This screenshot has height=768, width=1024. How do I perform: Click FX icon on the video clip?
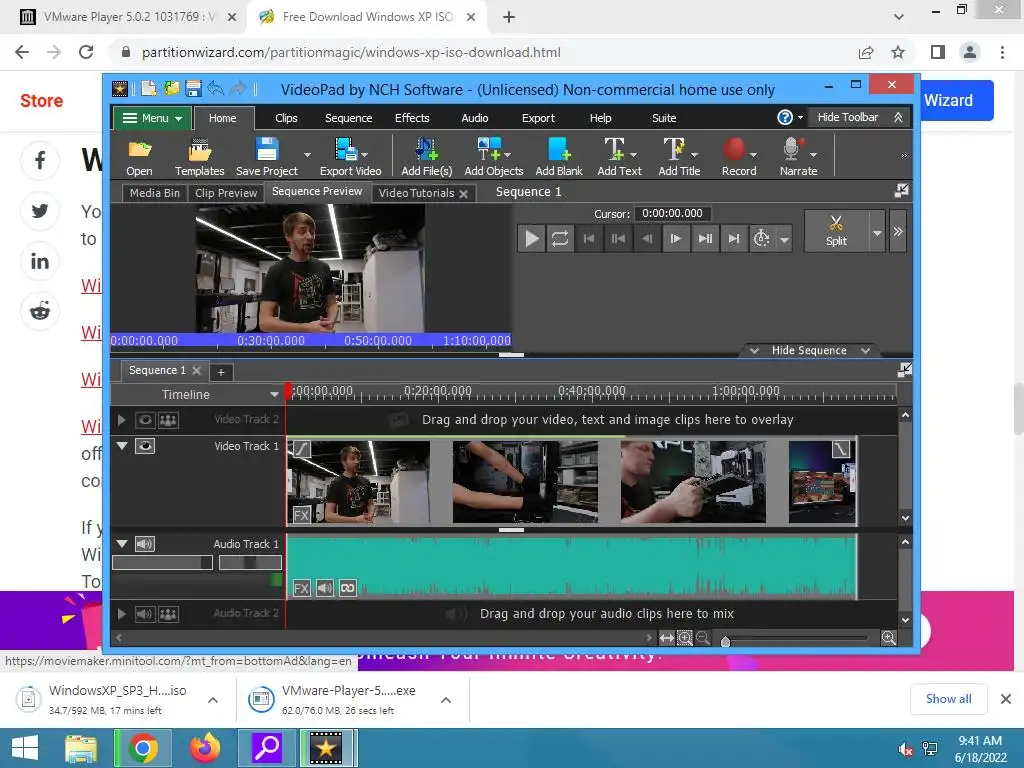pyautogui.click(x=301, y=514)
